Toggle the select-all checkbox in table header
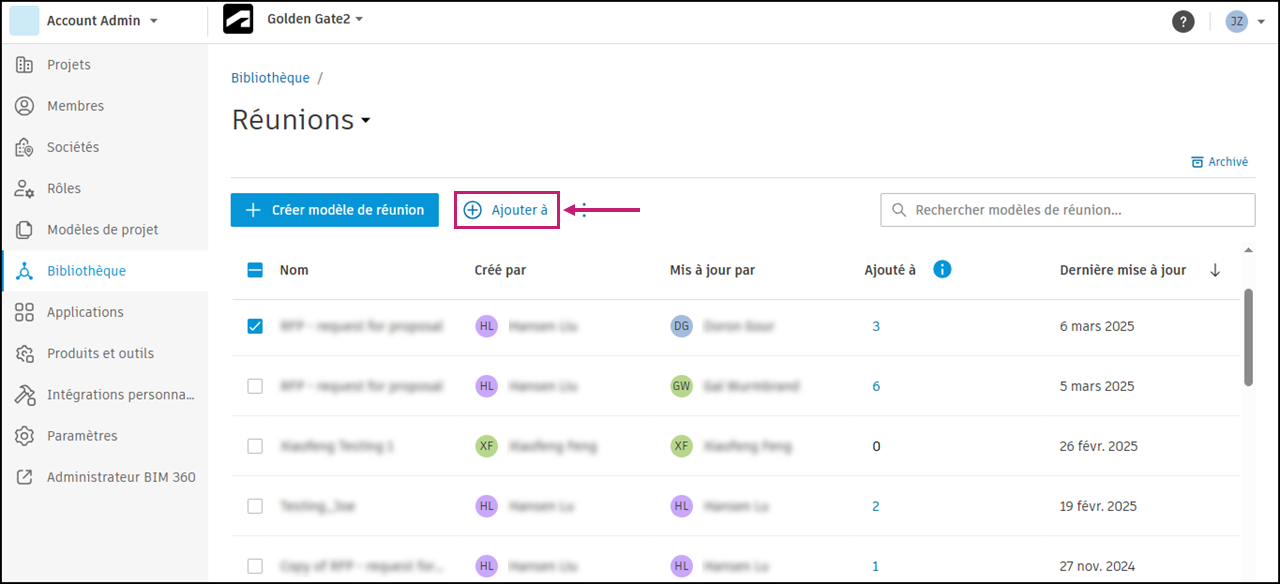 tap(255, 269)
